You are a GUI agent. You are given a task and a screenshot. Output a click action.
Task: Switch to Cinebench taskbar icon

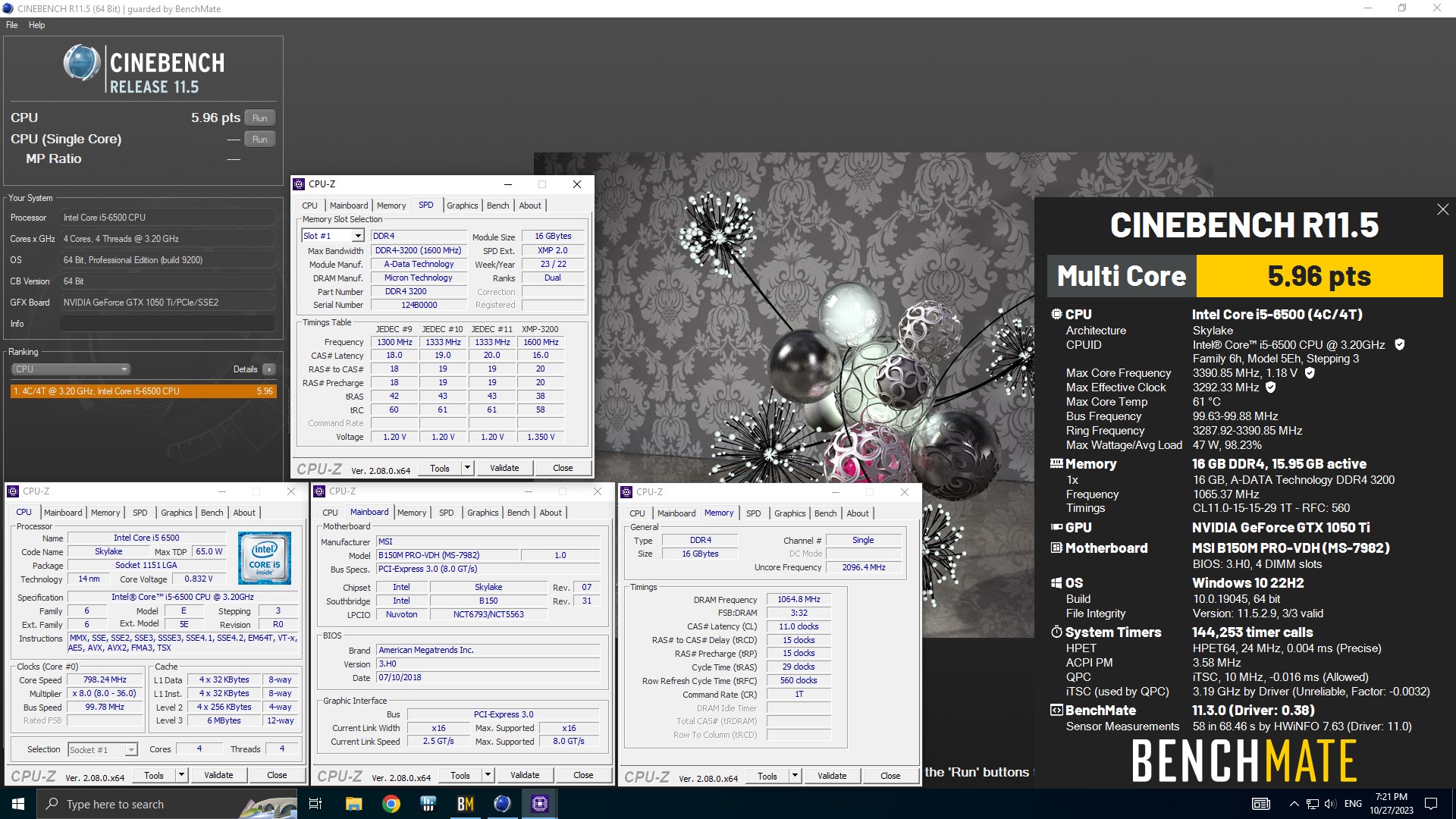(x=502, y=804)
